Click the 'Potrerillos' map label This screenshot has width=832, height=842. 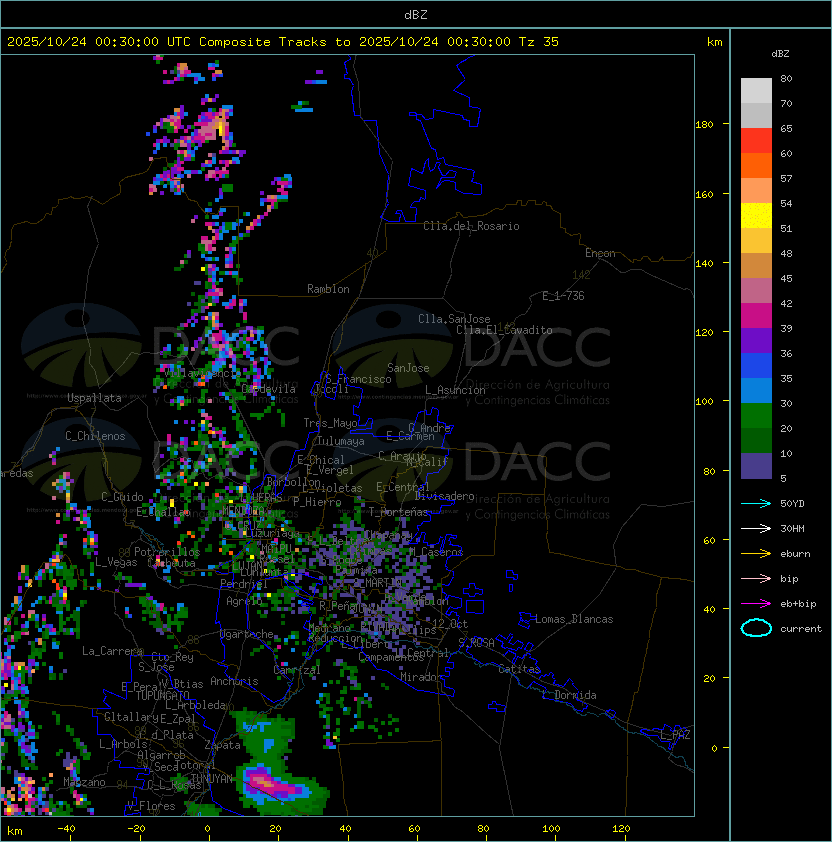[167, 552]
